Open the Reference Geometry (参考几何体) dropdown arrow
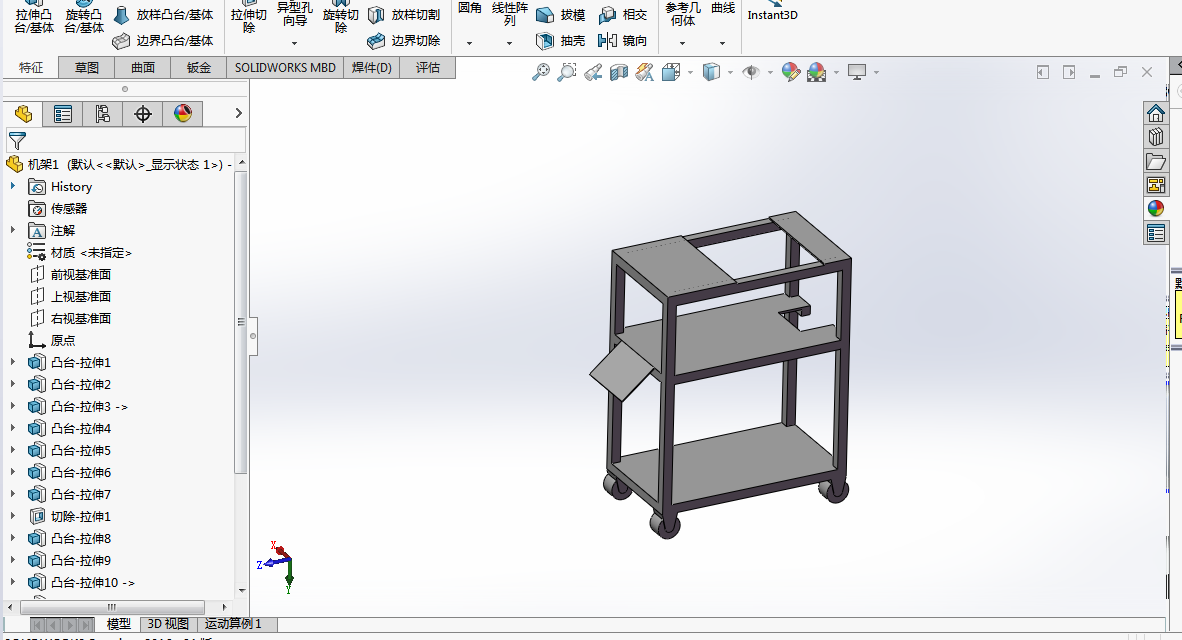 click(x=682, y=44)
